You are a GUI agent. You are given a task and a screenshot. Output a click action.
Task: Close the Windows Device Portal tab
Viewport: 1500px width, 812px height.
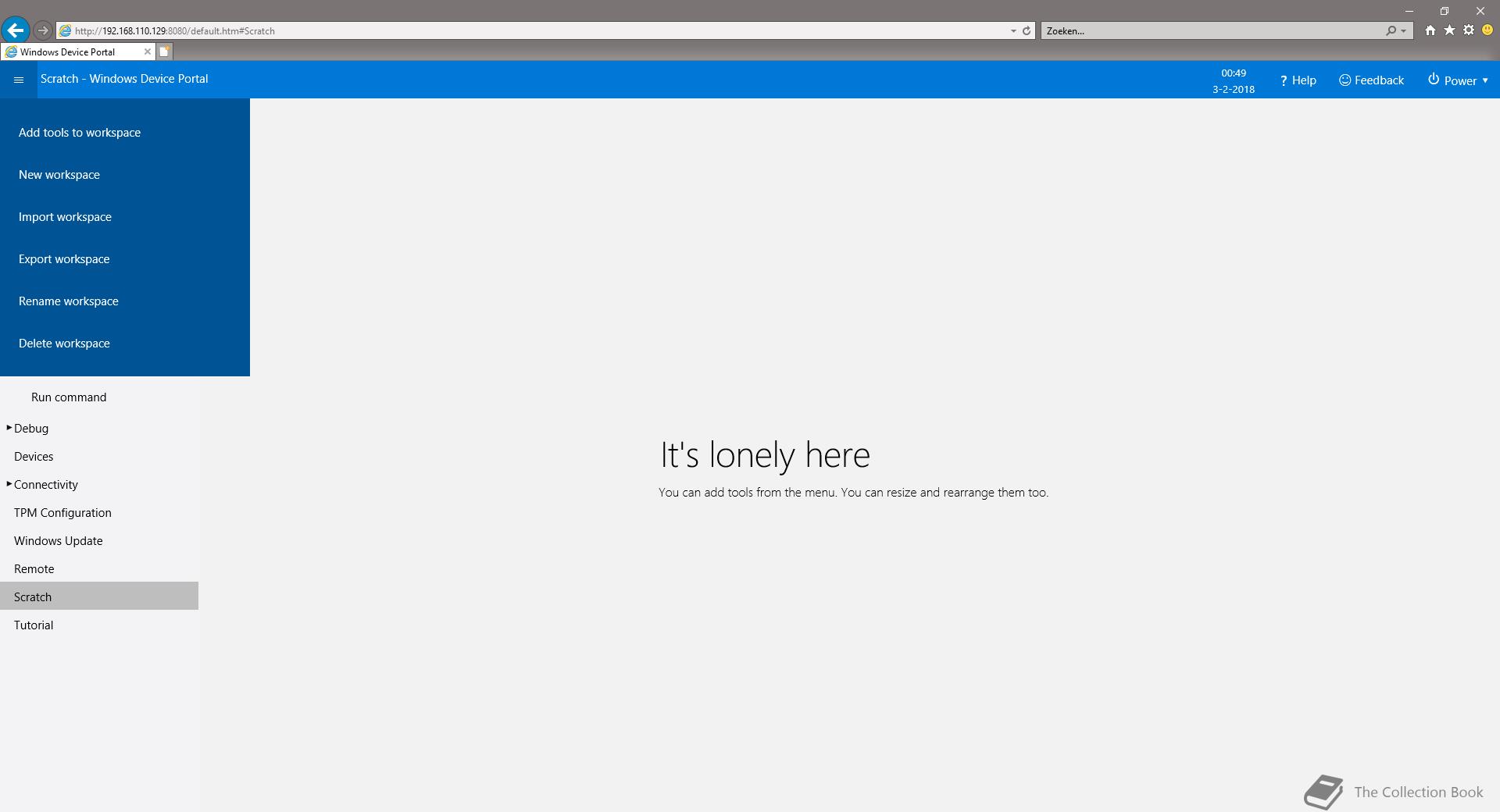148,52
